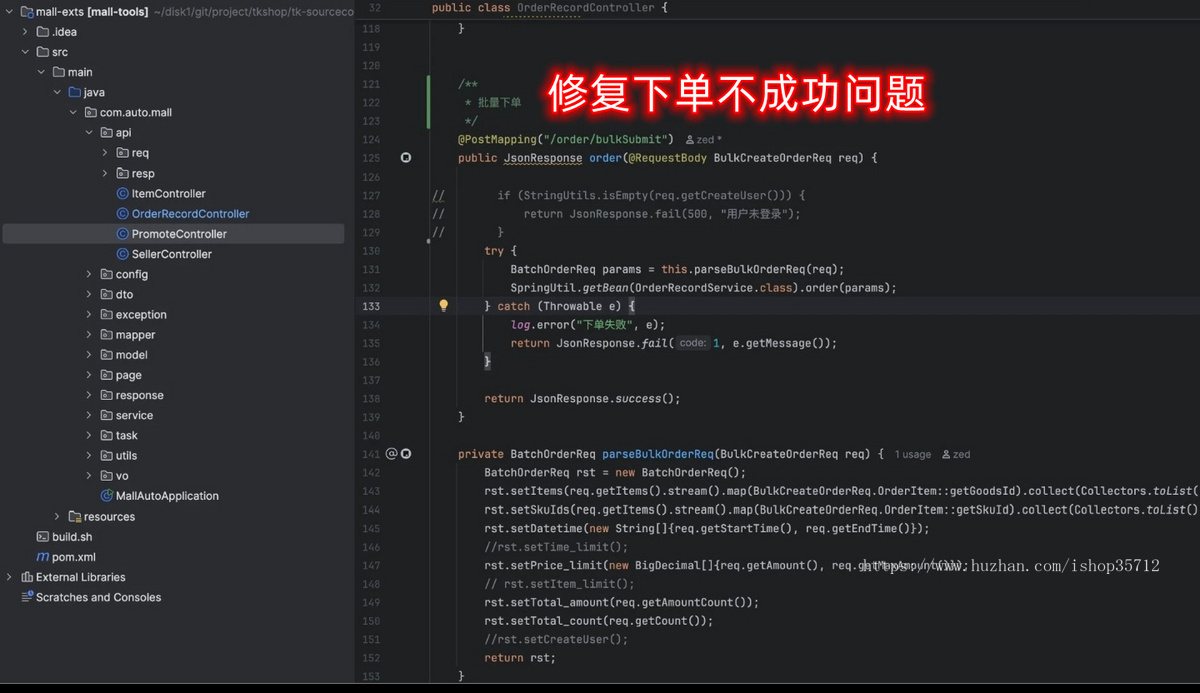
Task: Click the parseBulkOrderReq method name at line 141
Action: click(x=657, y=454)
